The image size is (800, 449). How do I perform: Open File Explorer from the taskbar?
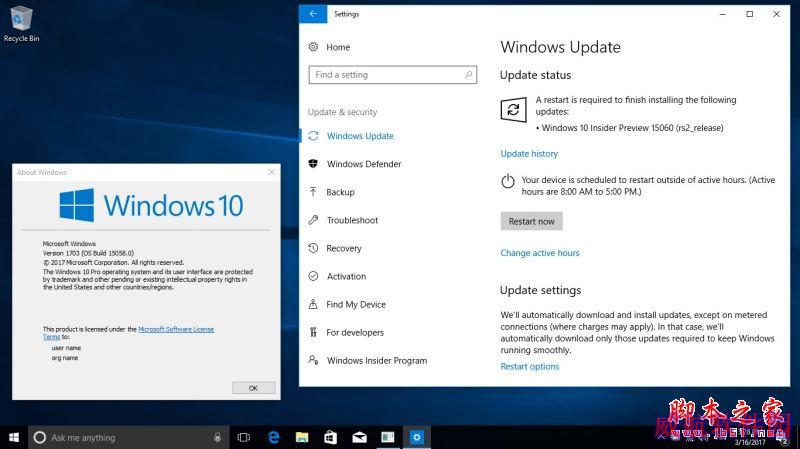point(302,437)
